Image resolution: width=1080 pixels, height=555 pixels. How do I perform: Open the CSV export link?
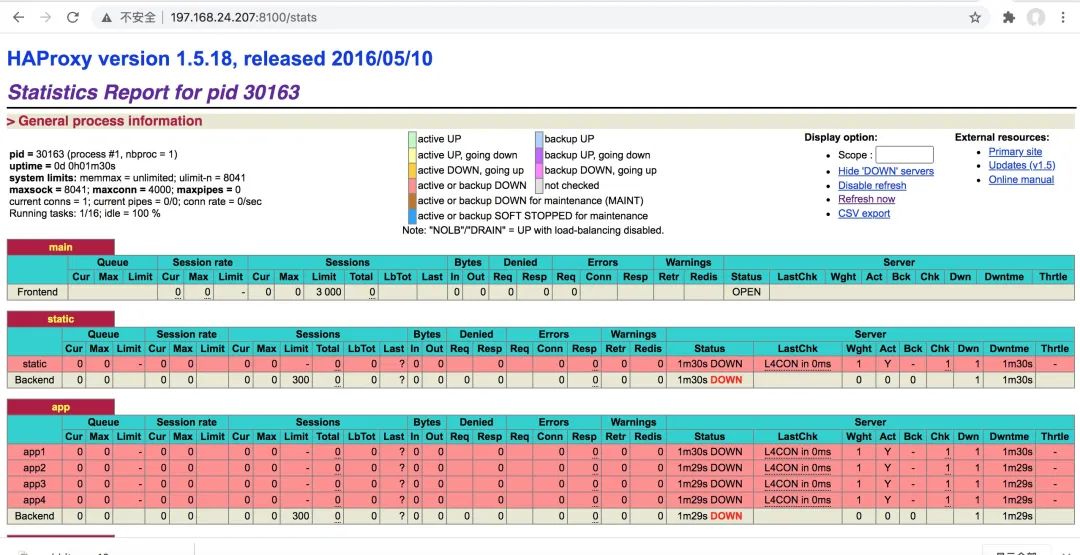pos(864,213)
